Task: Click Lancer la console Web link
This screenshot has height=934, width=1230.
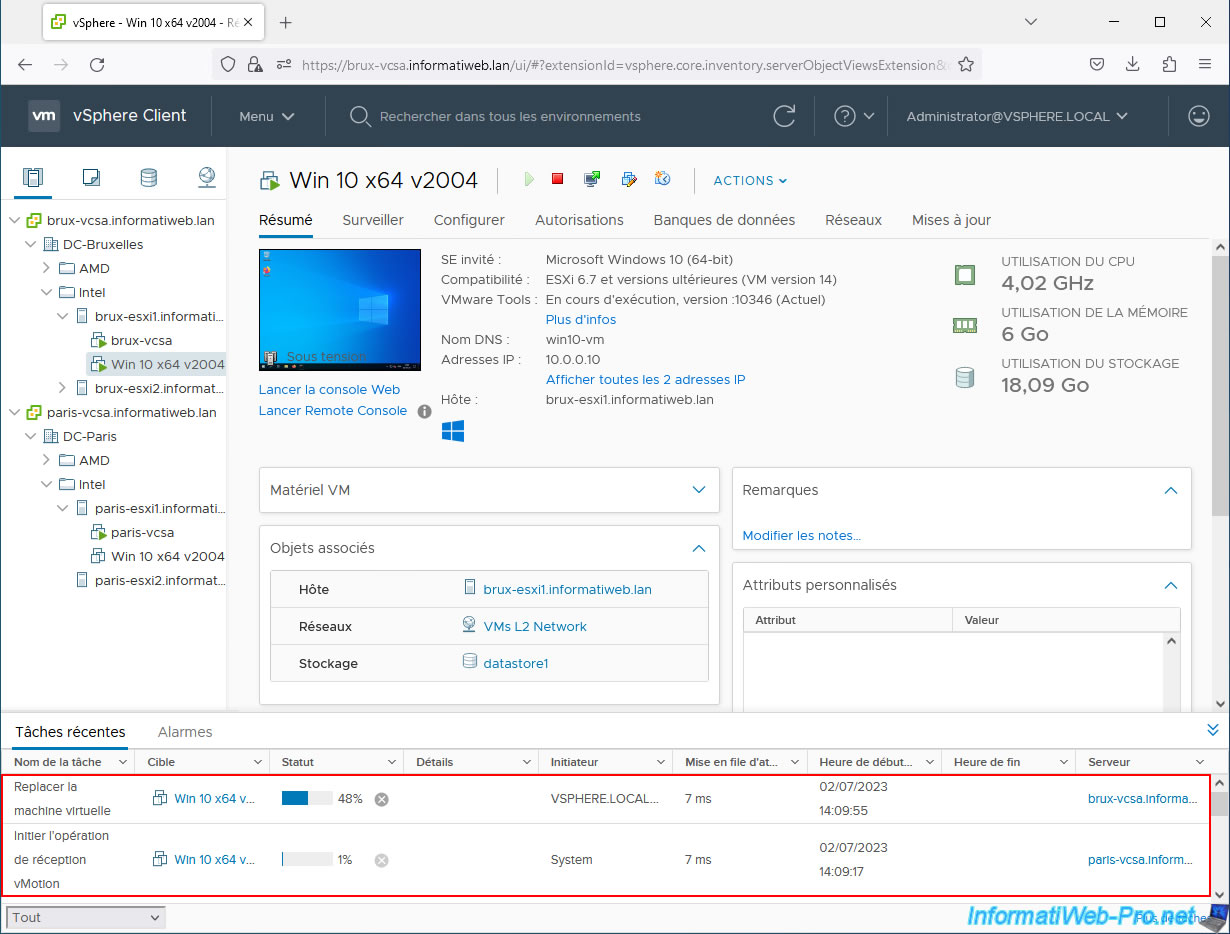Action: (329, 389)
